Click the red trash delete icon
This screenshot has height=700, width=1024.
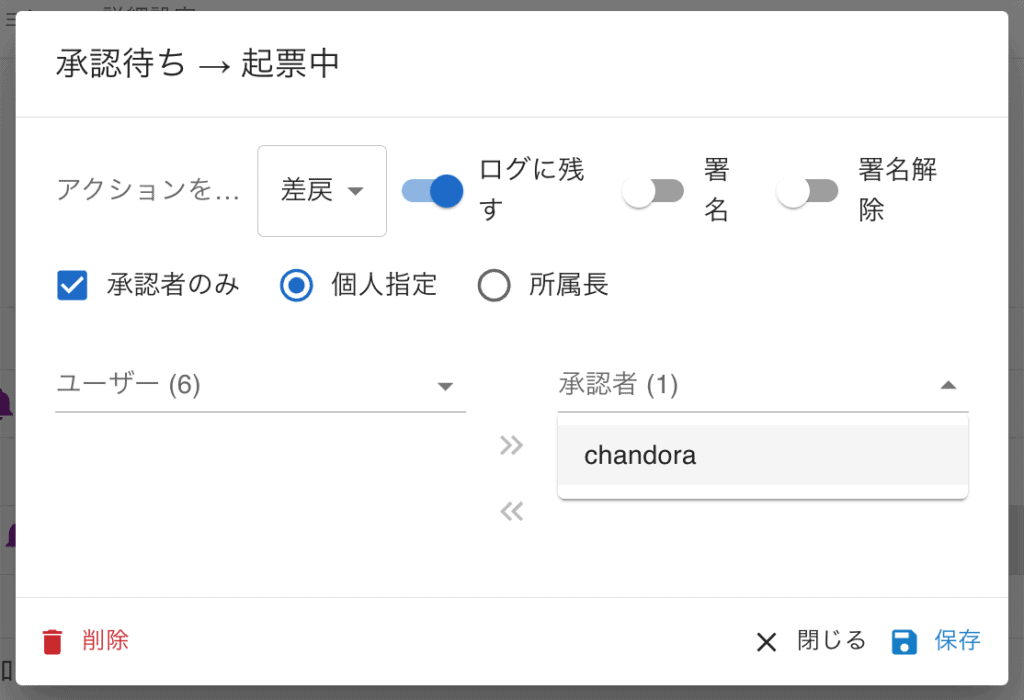[x=52, y=641]
